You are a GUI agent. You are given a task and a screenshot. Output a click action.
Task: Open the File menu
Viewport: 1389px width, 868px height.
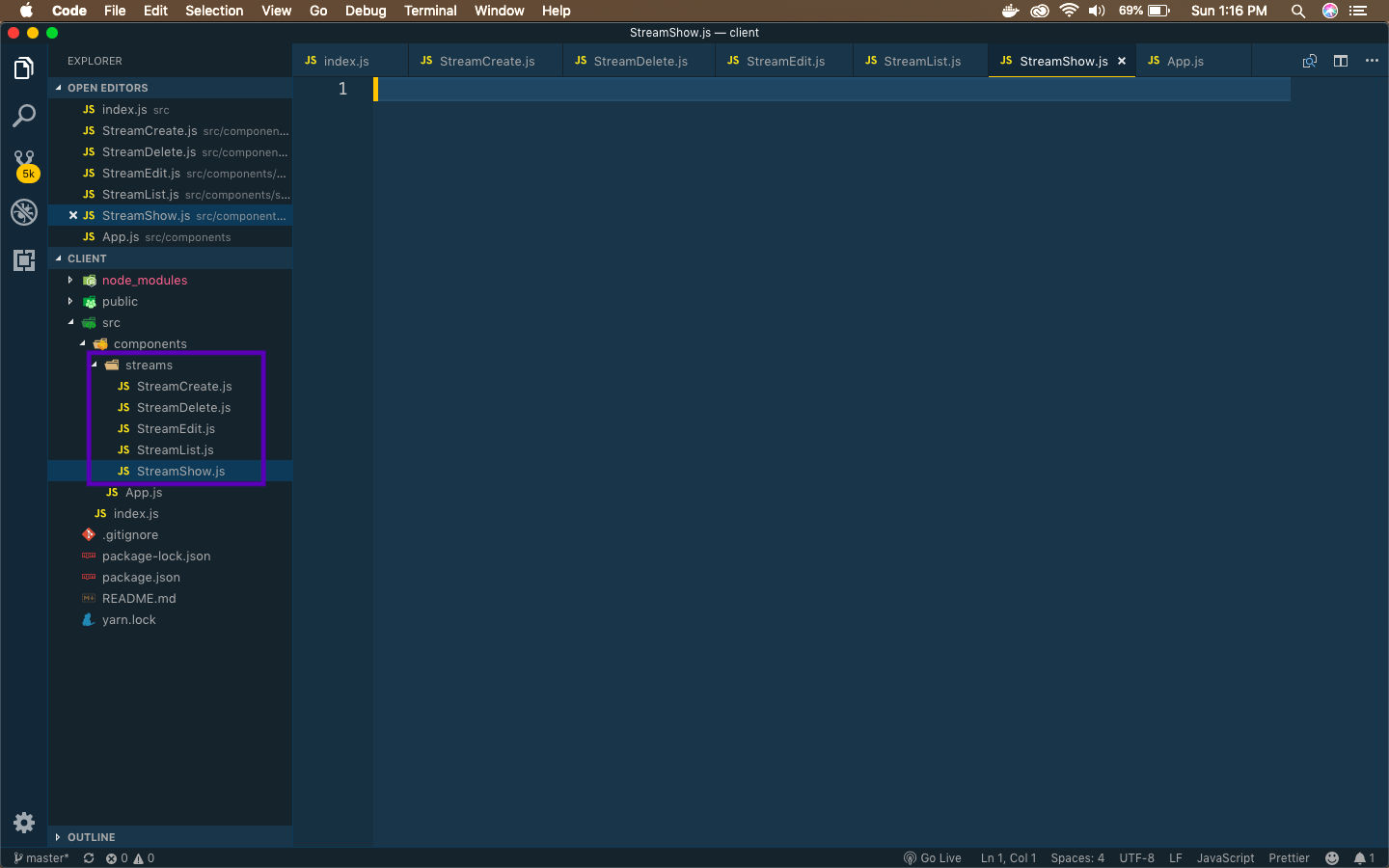coord(115,11)
